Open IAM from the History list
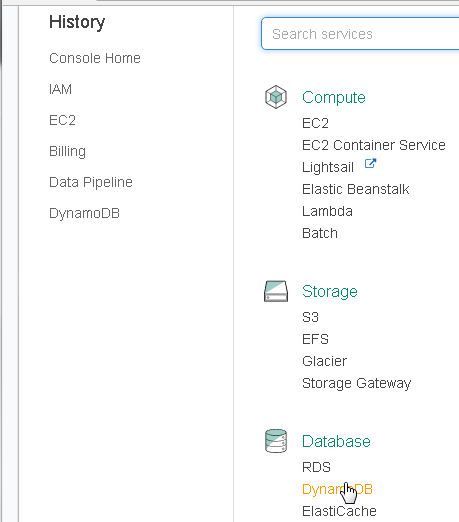Image resolution: width=459 pixels, height=522 pixels. tap(60, 89)
